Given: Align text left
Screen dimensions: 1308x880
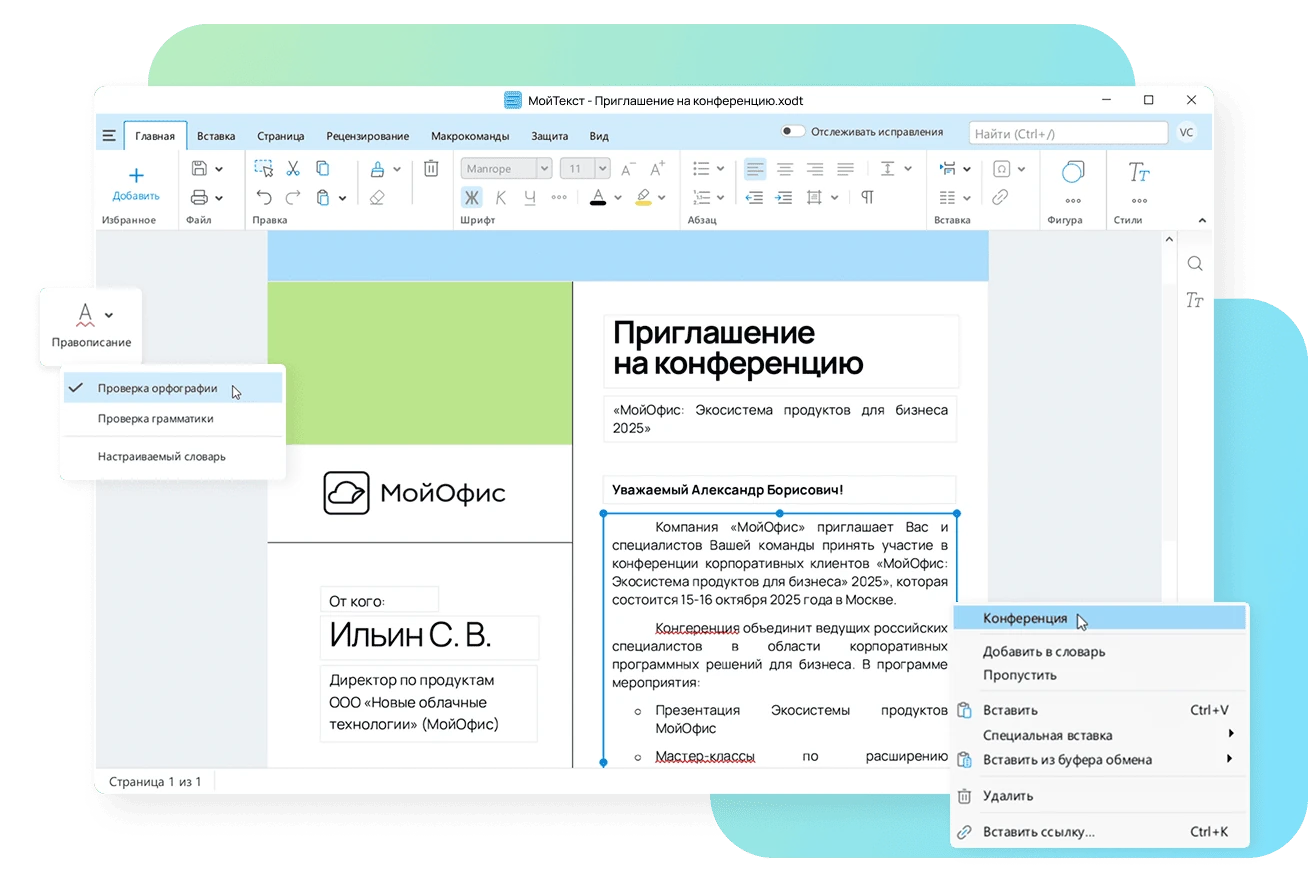Looking at the screenshot, I should tap(755, 169).
